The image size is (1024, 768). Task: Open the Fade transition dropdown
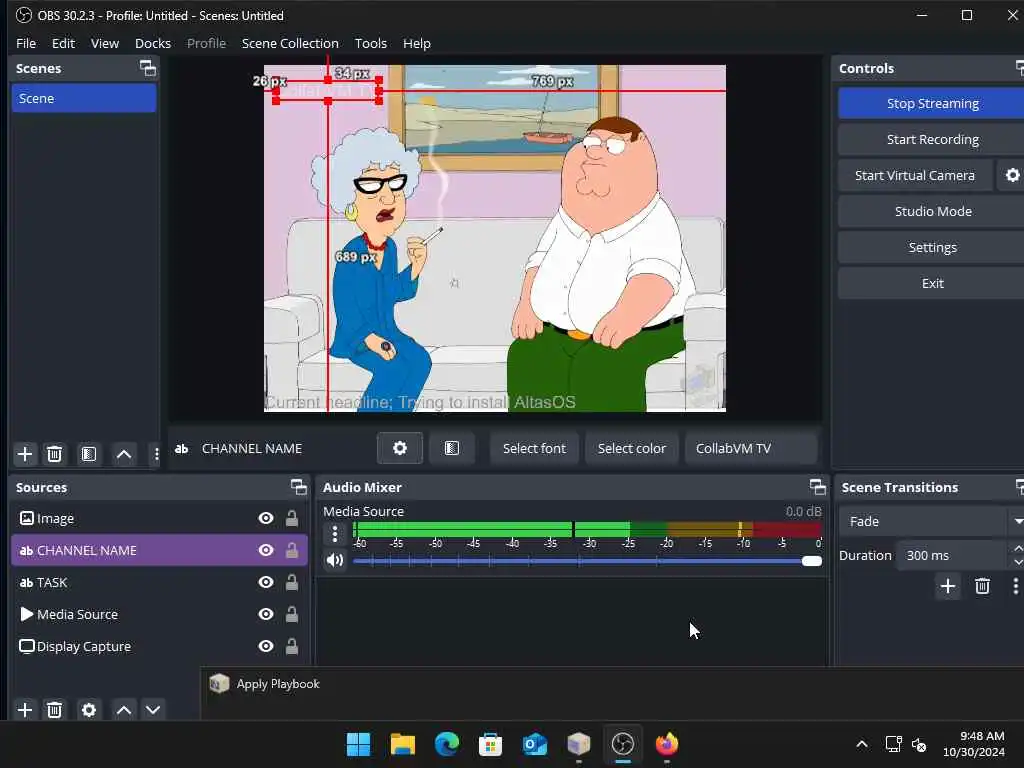932,521
